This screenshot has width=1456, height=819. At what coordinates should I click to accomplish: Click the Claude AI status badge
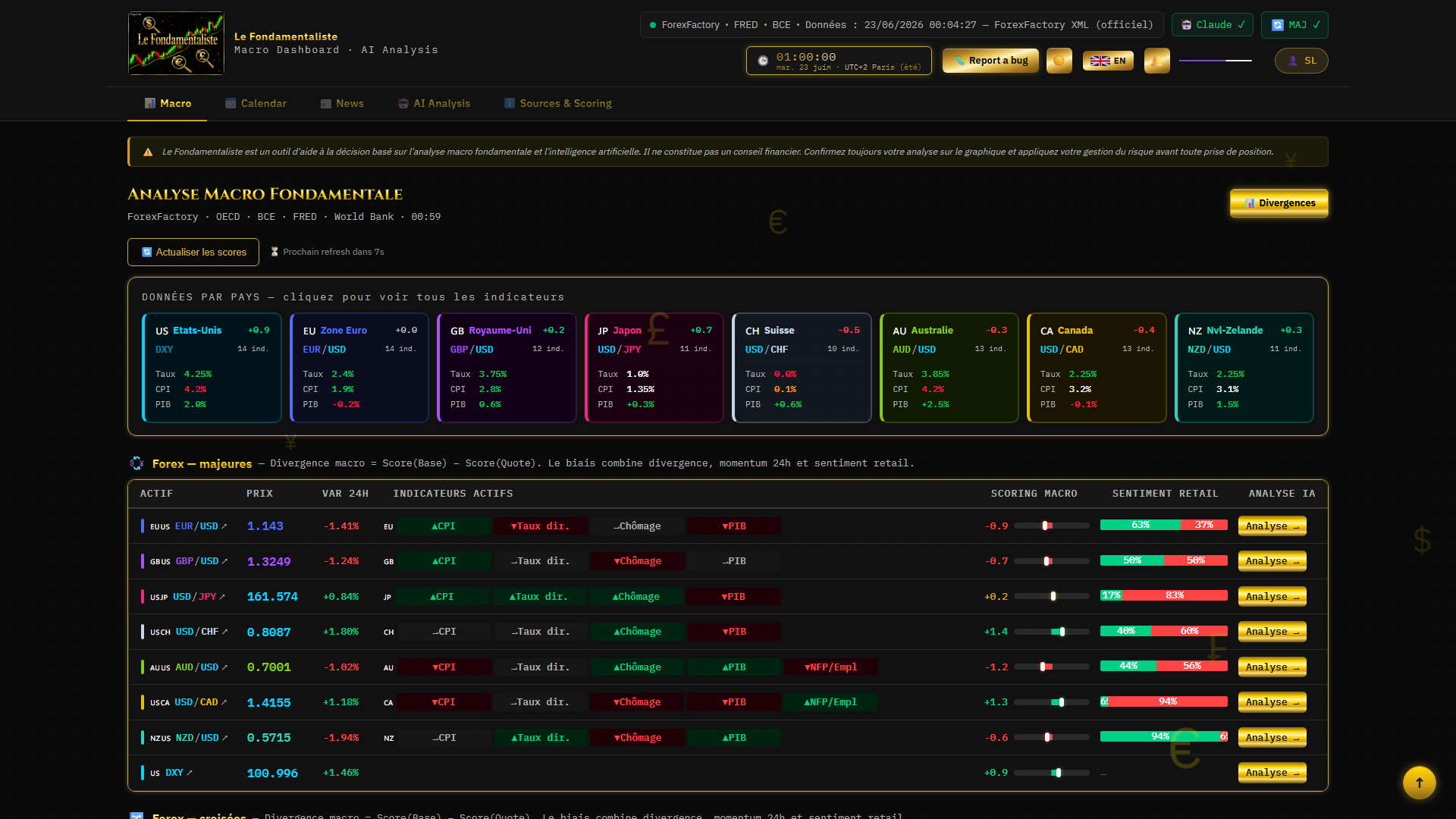(1213, 25)
